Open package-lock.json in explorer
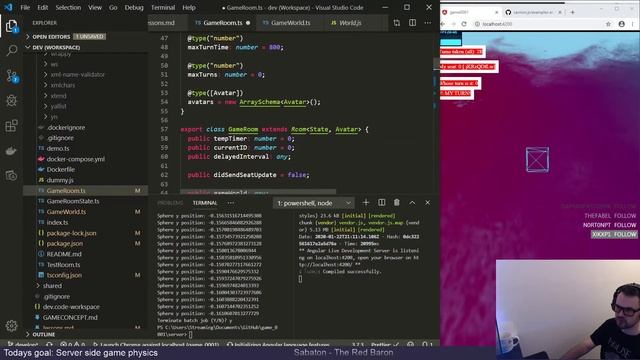 (x=71, y=233)
